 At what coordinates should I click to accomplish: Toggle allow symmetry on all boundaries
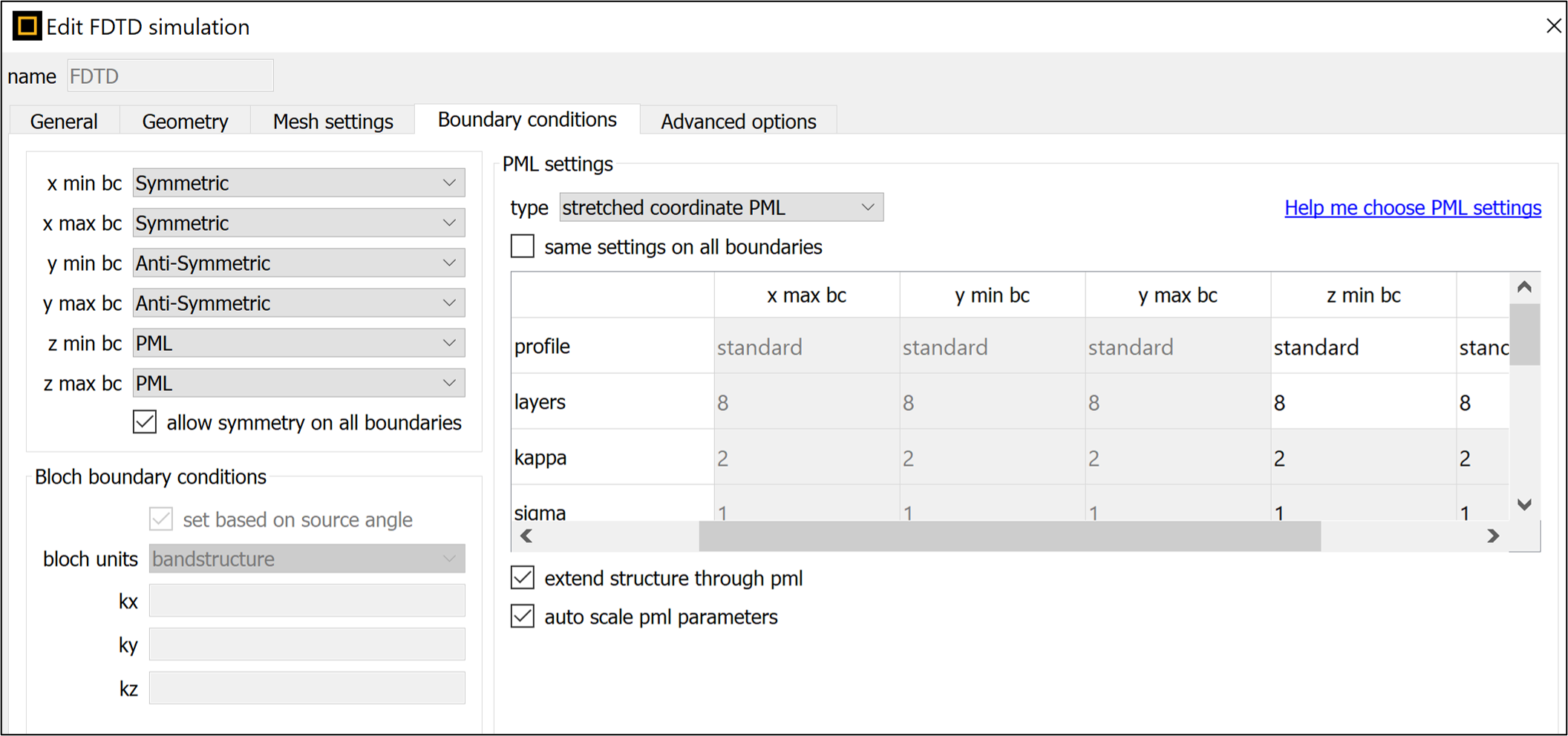[146, 422]
